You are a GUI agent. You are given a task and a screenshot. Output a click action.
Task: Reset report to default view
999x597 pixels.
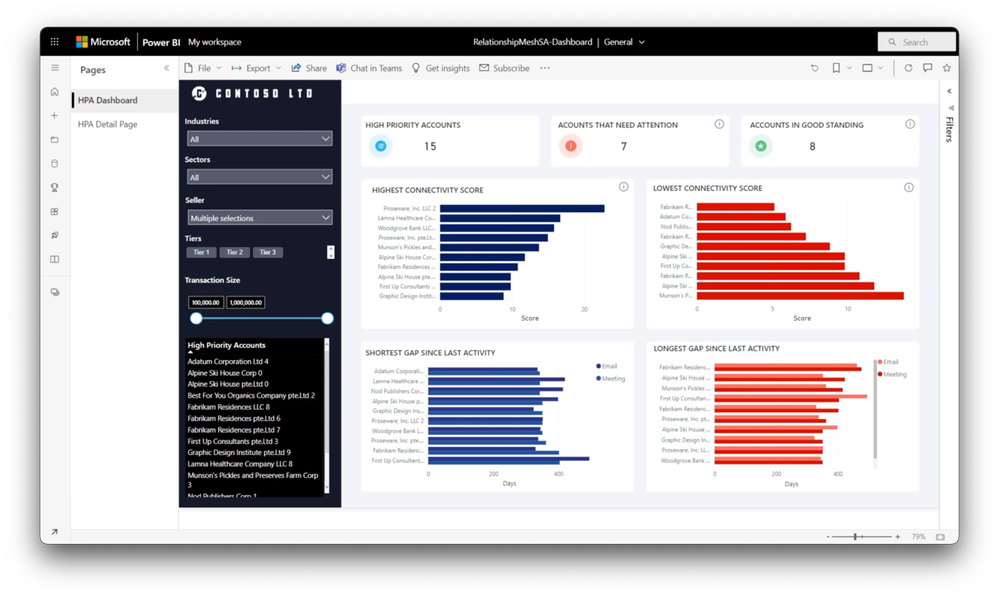815,68
